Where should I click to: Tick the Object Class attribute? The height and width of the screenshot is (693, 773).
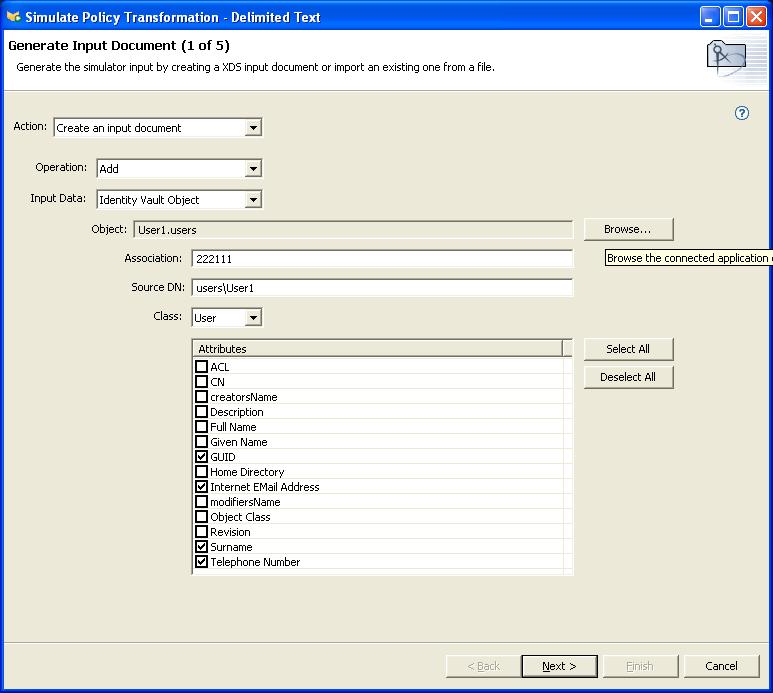(x=201, y=517)
